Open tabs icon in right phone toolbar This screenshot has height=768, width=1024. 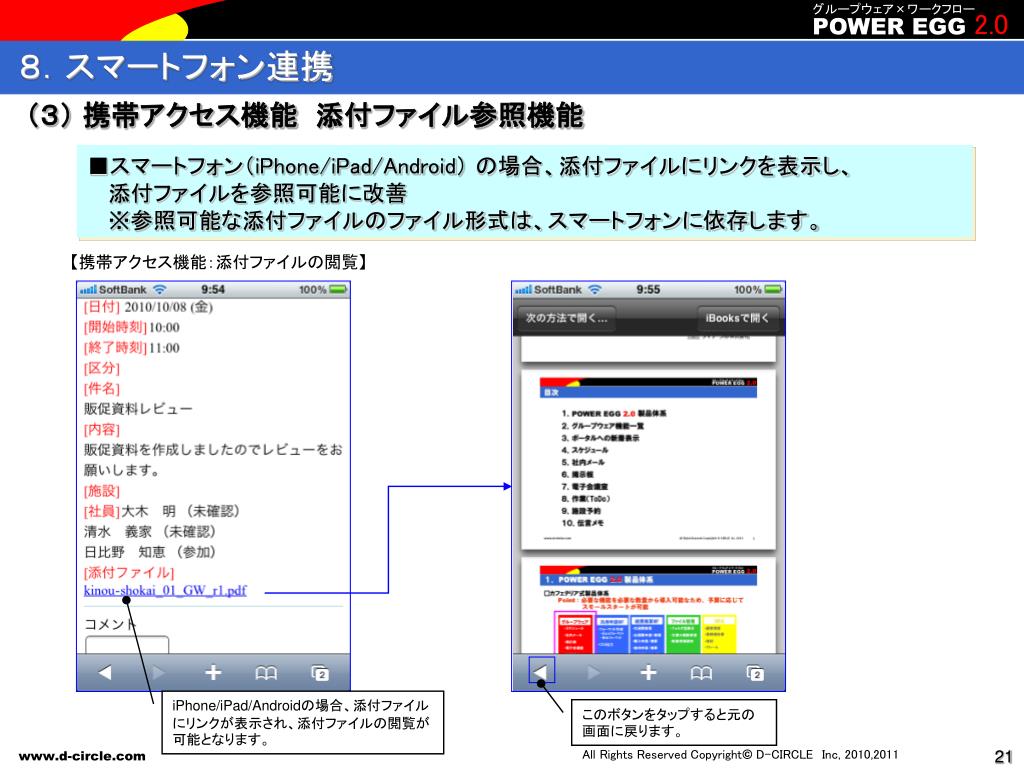pyautogui.click(x=755, y=673)
